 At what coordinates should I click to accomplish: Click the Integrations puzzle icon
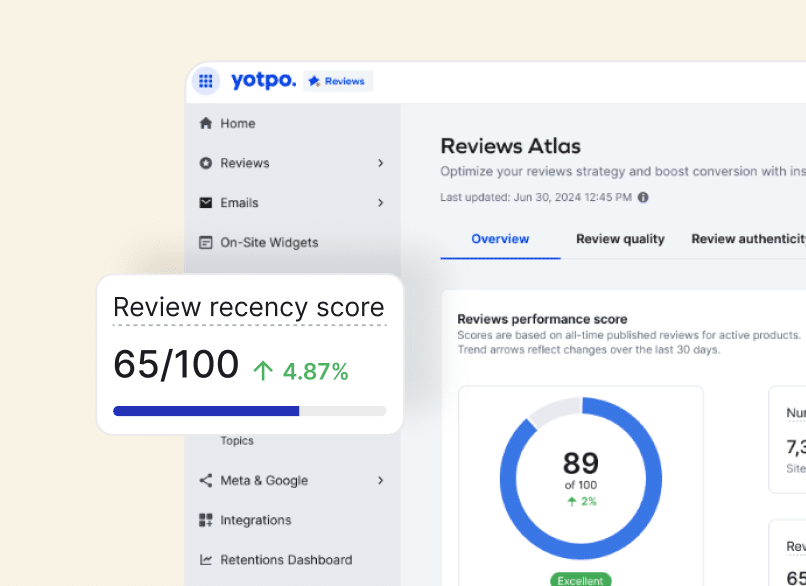206,520
